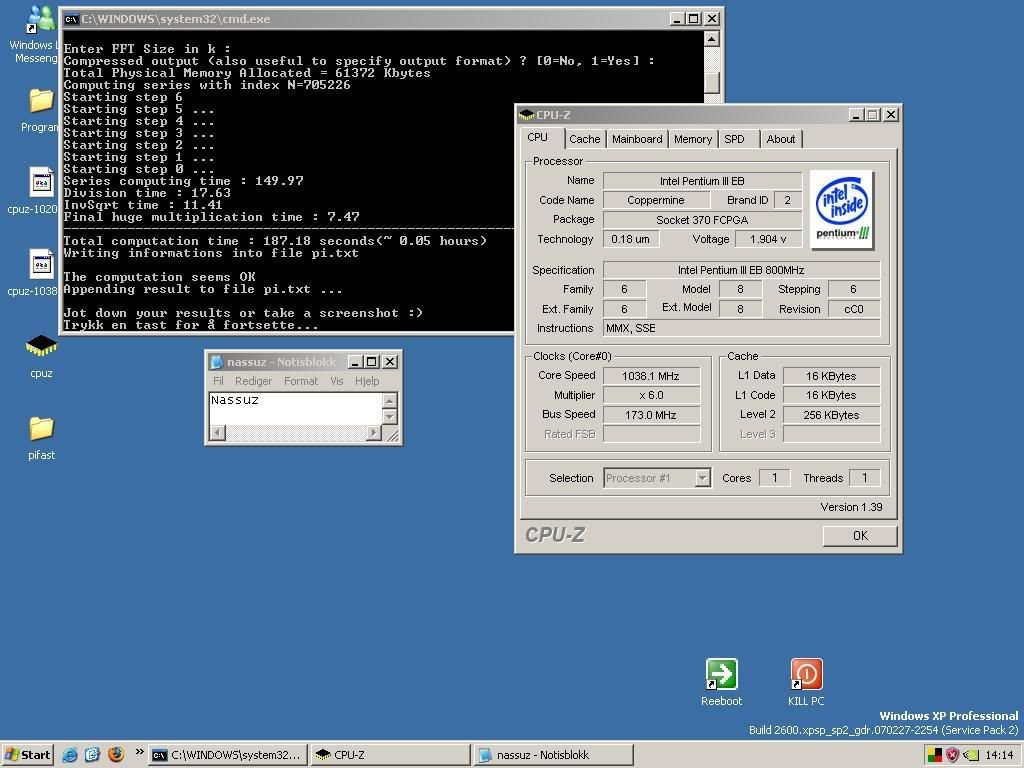
Task: Click the second quick launch icon
Action: (92, 755)
